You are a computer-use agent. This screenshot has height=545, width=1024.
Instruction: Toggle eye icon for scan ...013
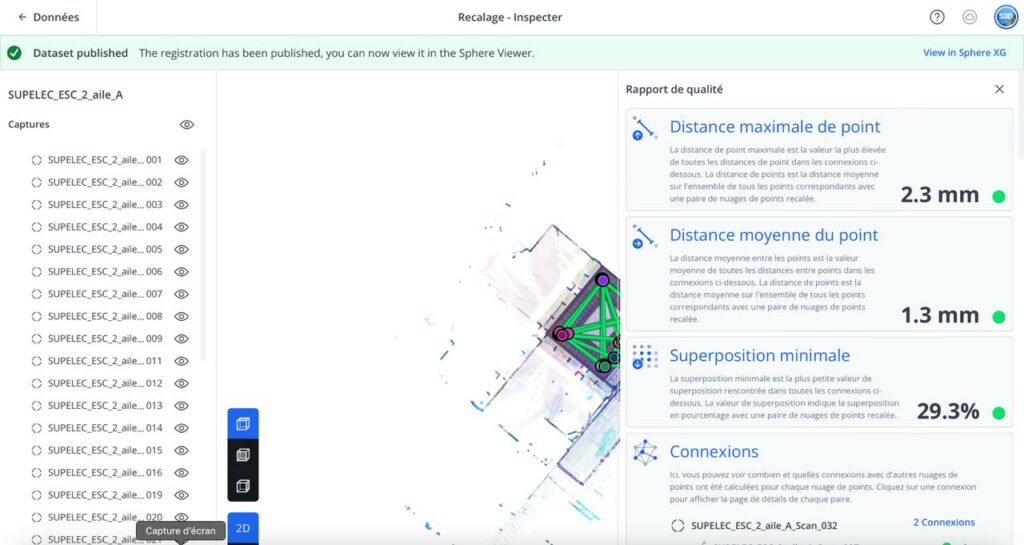click(x=182, y=405)
